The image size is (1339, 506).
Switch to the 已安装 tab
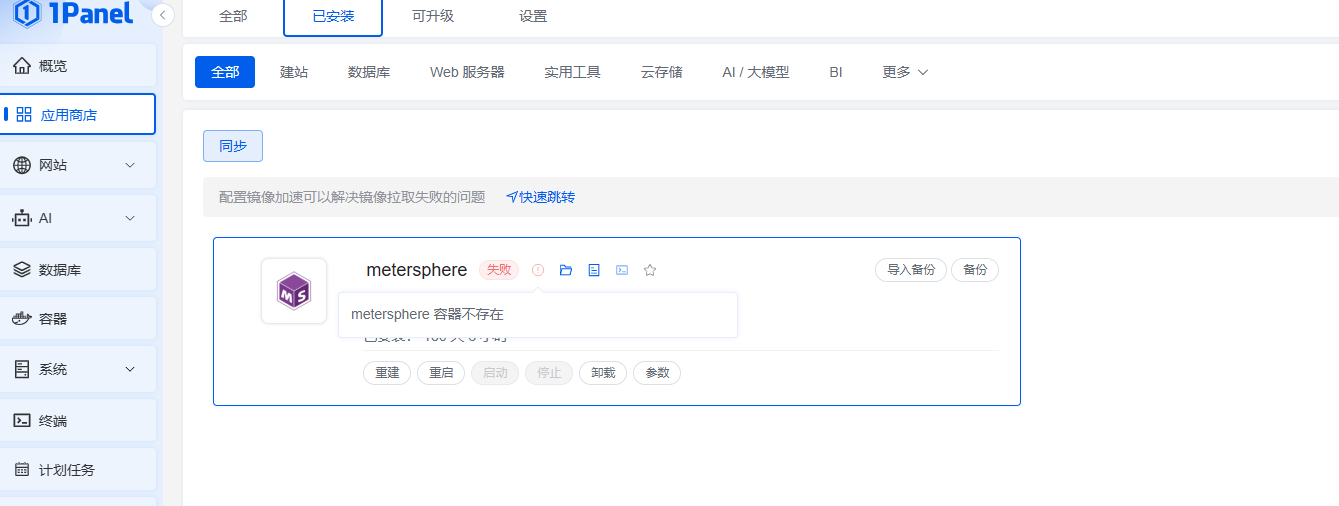coord(333,16)
